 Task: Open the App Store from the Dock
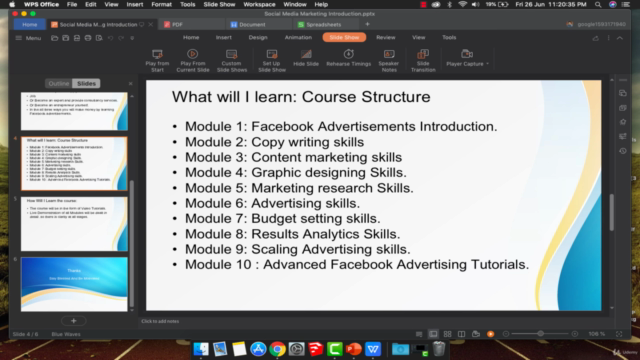[258, 349]
